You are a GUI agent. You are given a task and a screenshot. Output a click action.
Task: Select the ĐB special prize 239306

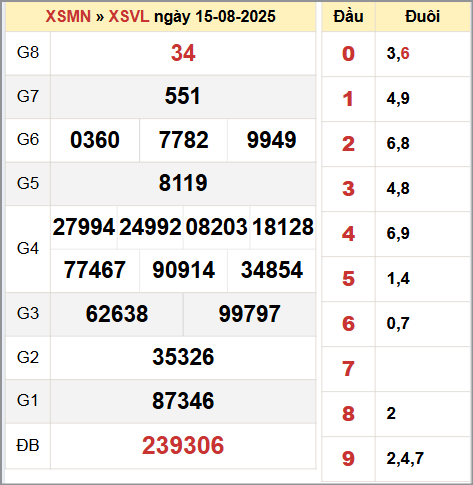tap(183, 445)
